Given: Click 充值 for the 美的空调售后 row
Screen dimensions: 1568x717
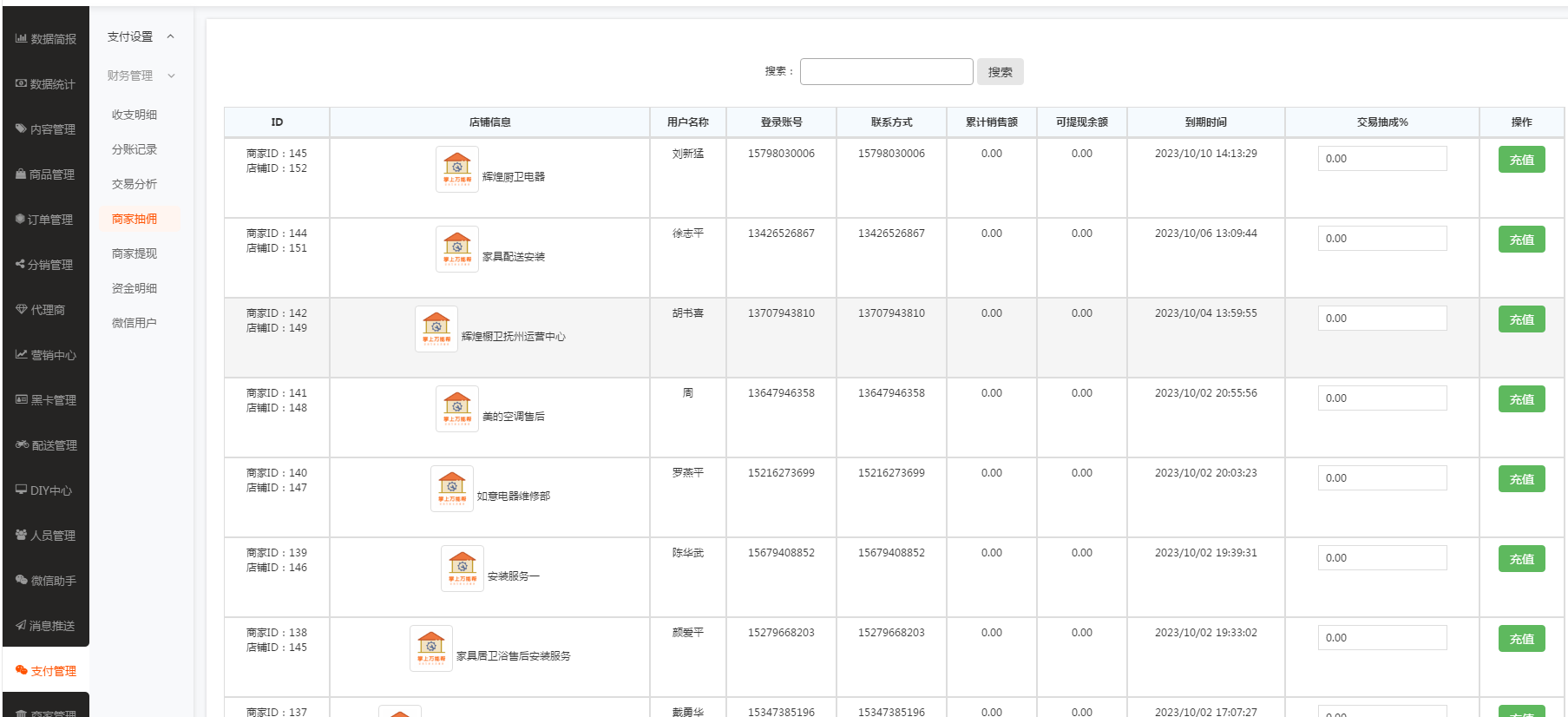Looking at the screenshot, I should [x=1521, y=399].
